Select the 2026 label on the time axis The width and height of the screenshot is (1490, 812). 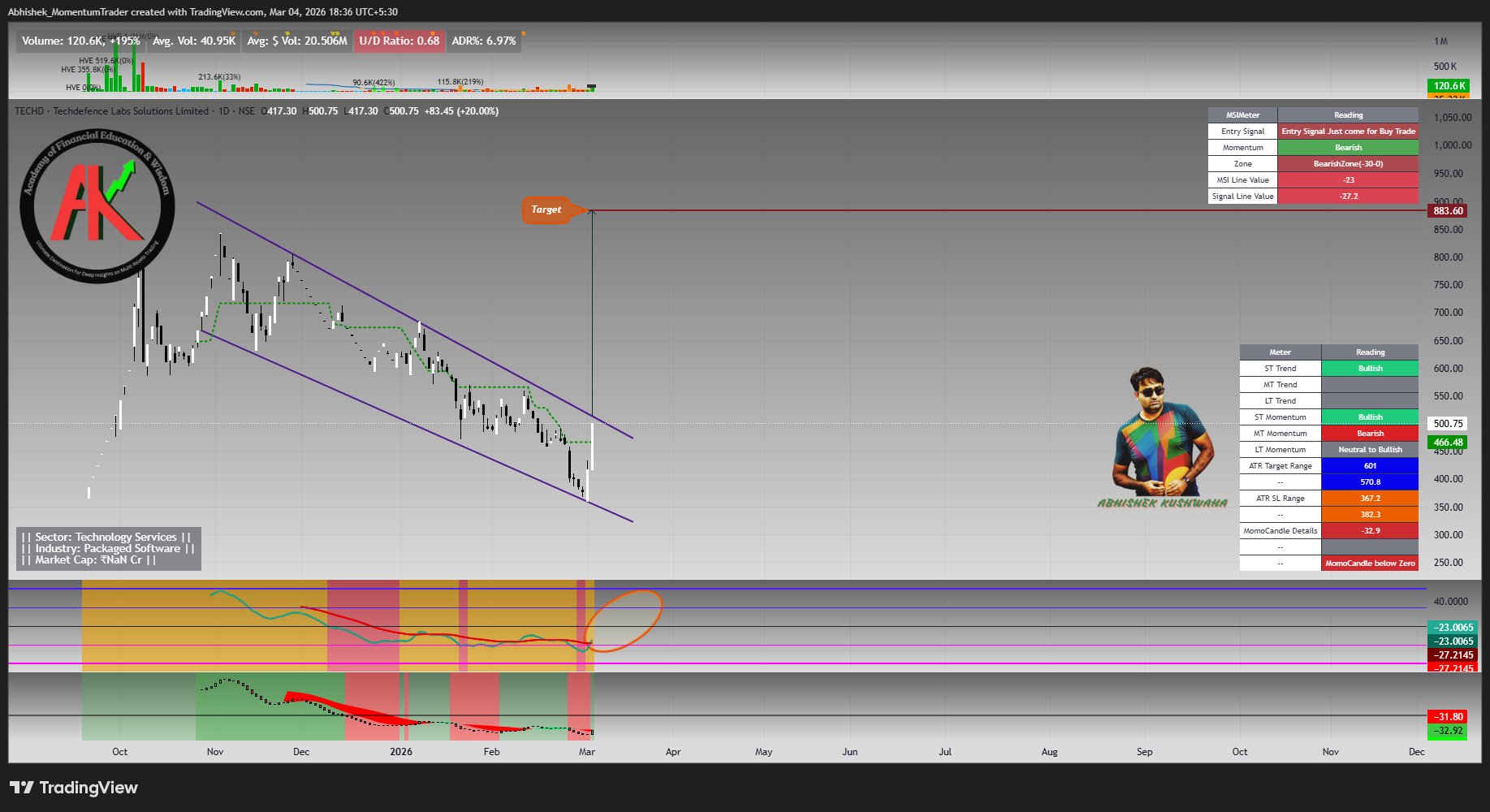point(401,752)
